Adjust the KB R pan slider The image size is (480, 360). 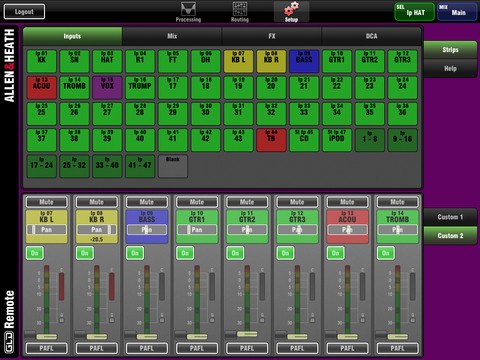[x=97, y=230]
